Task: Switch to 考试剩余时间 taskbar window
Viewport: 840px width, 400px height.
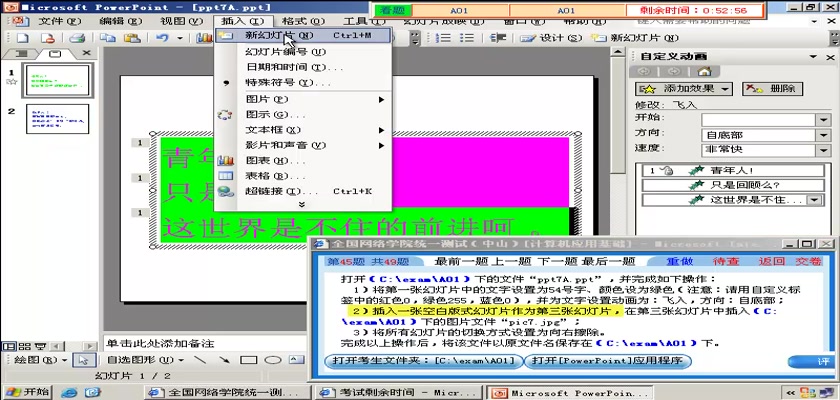Action: pos(400,393)
